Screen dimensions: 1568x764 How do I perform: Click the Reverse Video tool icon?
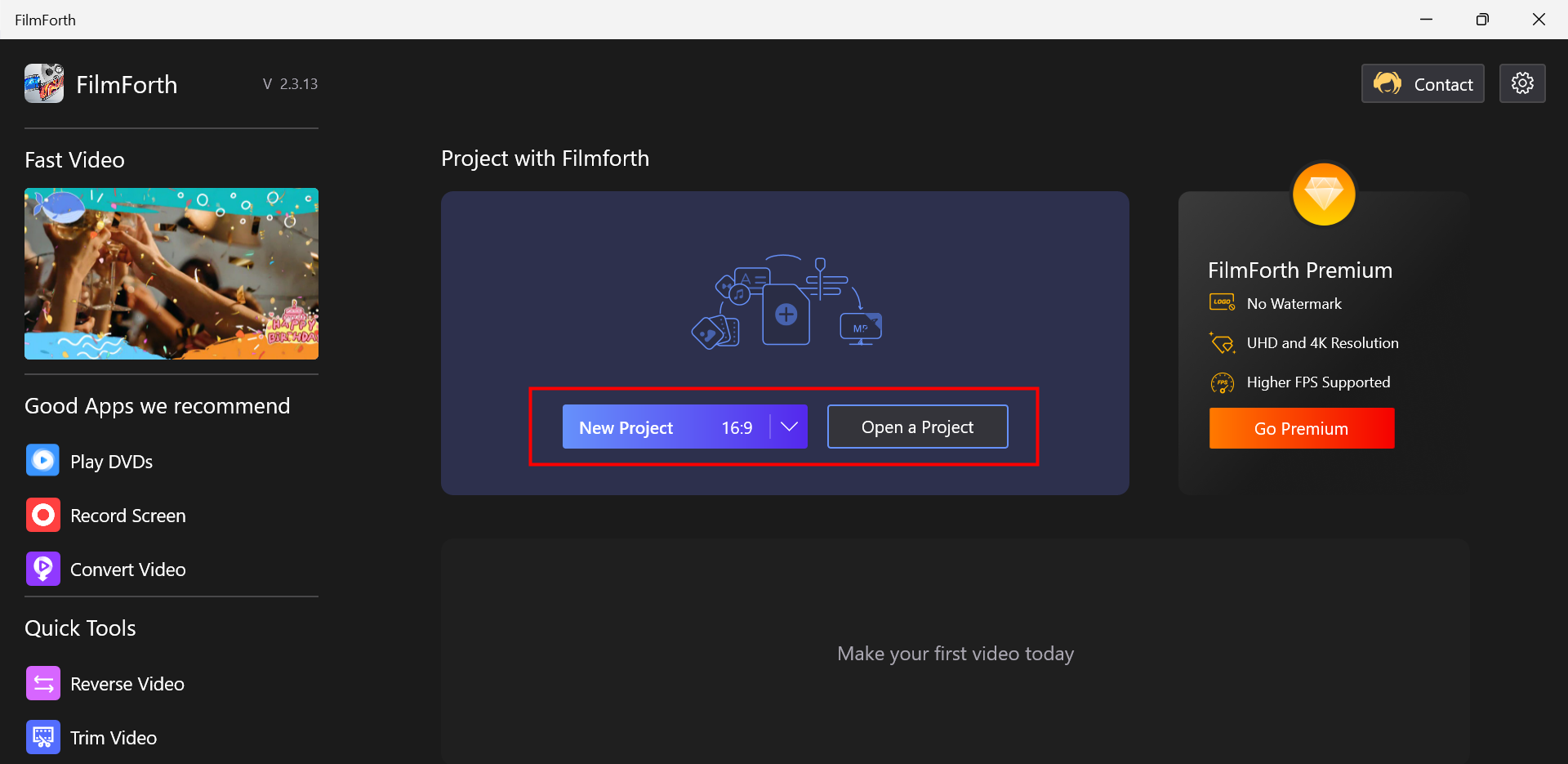(42, 683)
